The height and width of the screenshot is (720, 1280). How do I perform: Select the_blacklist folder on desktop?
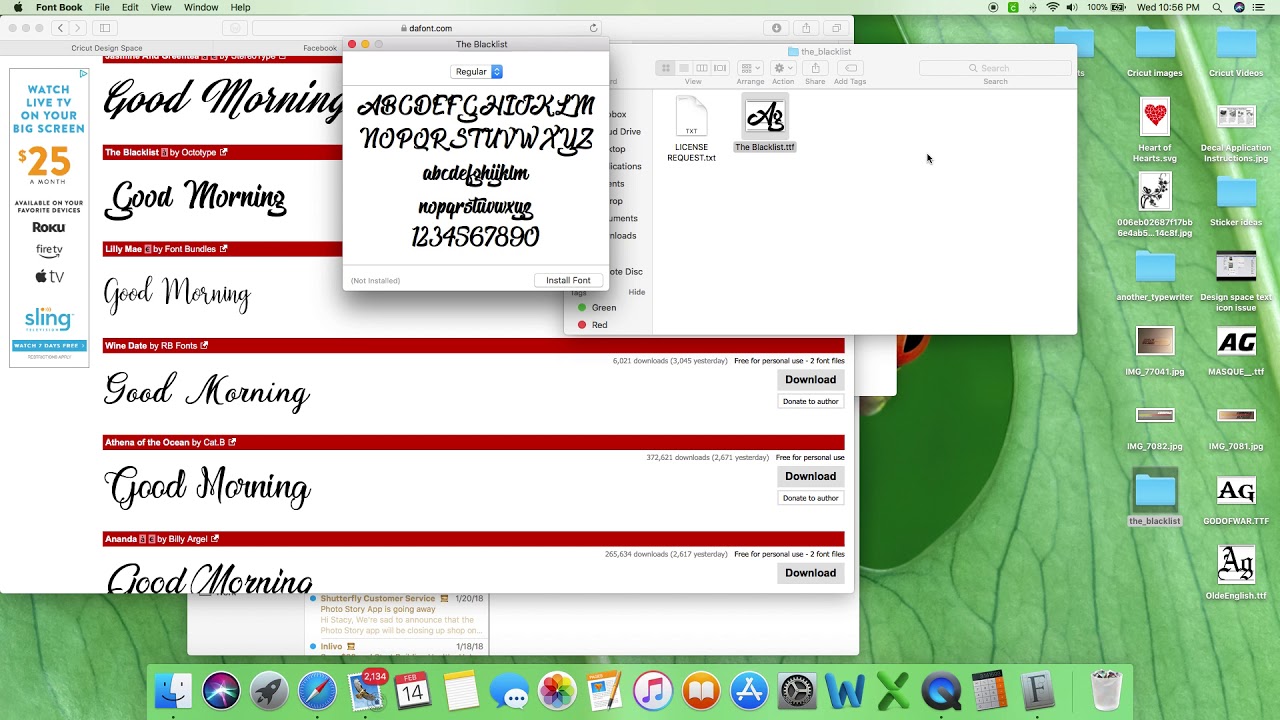tap(1155, 499)
